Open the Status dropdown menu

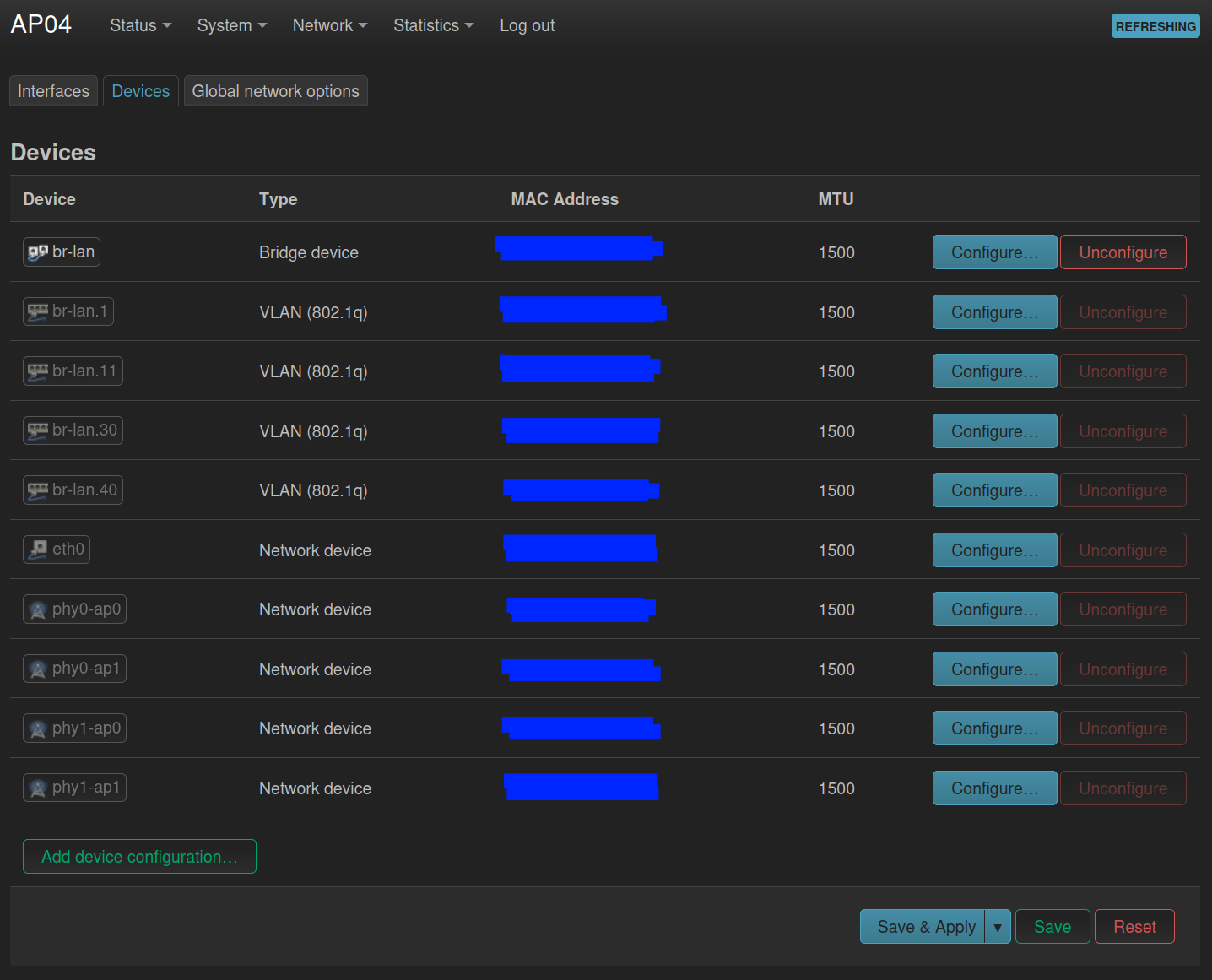tap(140, 25)
